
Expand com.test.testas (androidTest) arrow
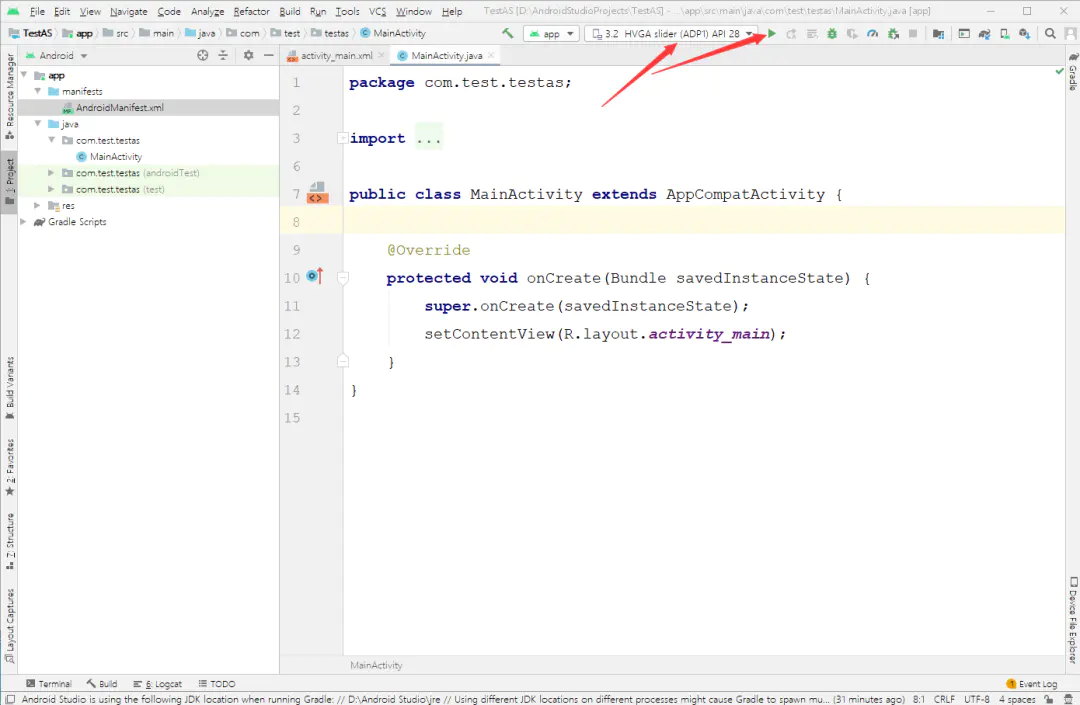click(51, 173)
